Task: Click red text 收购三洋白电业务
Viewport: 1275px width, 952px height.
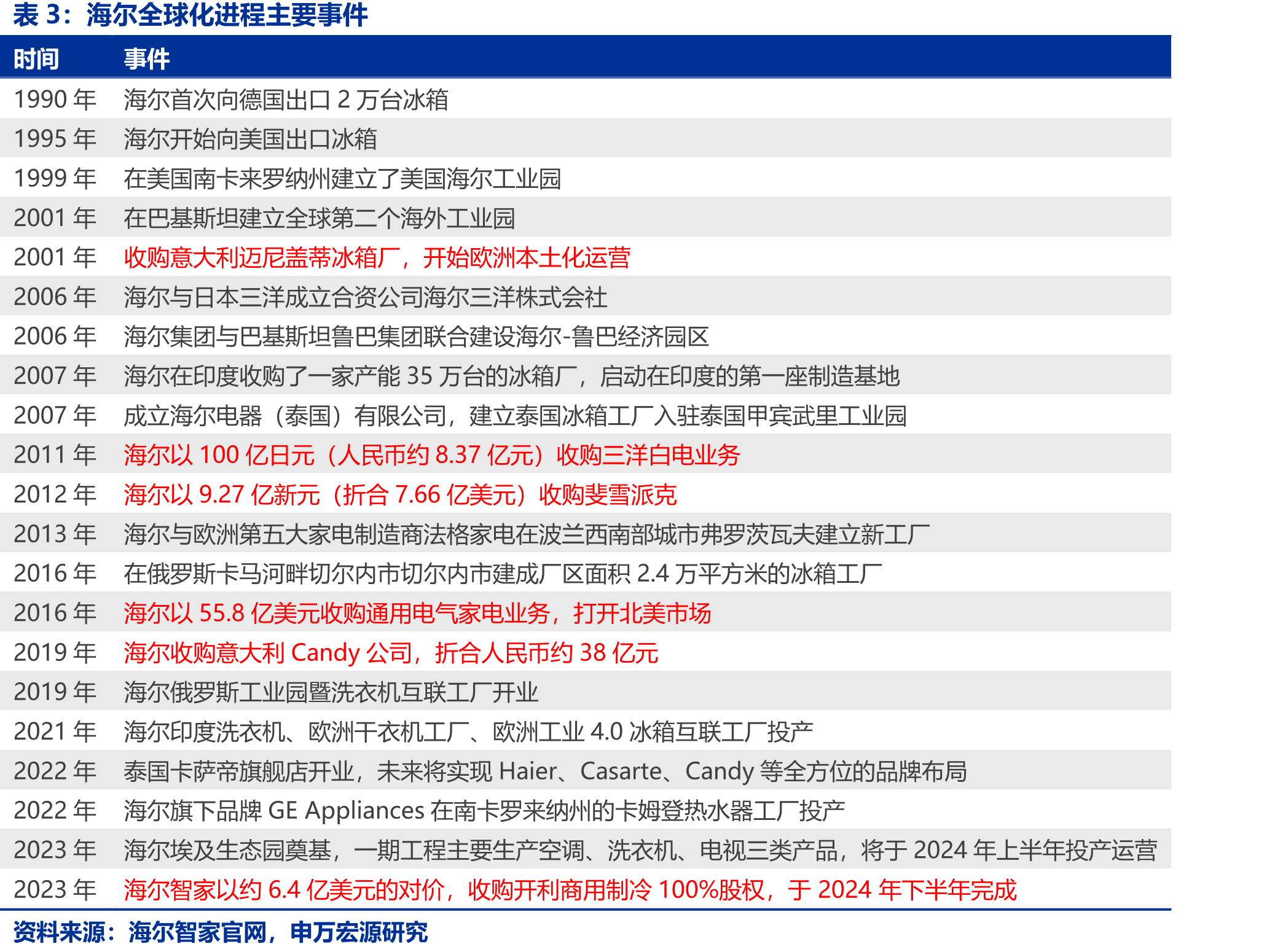Action: (x=648, y=455)
